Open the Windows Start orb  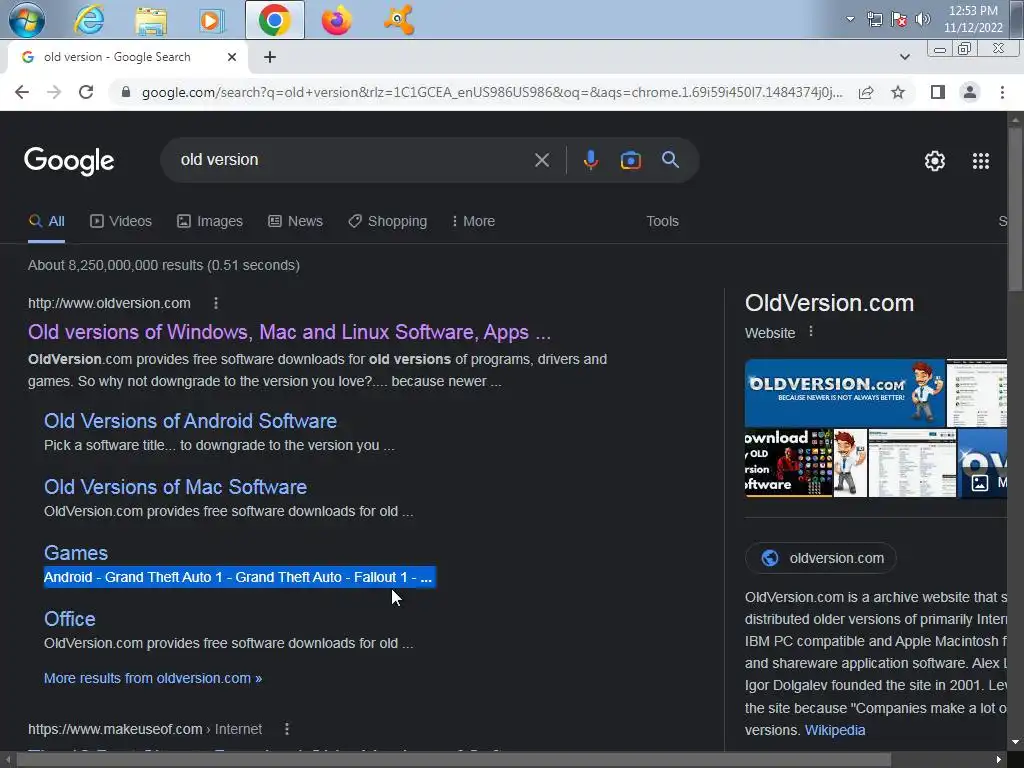pos(27,20)
